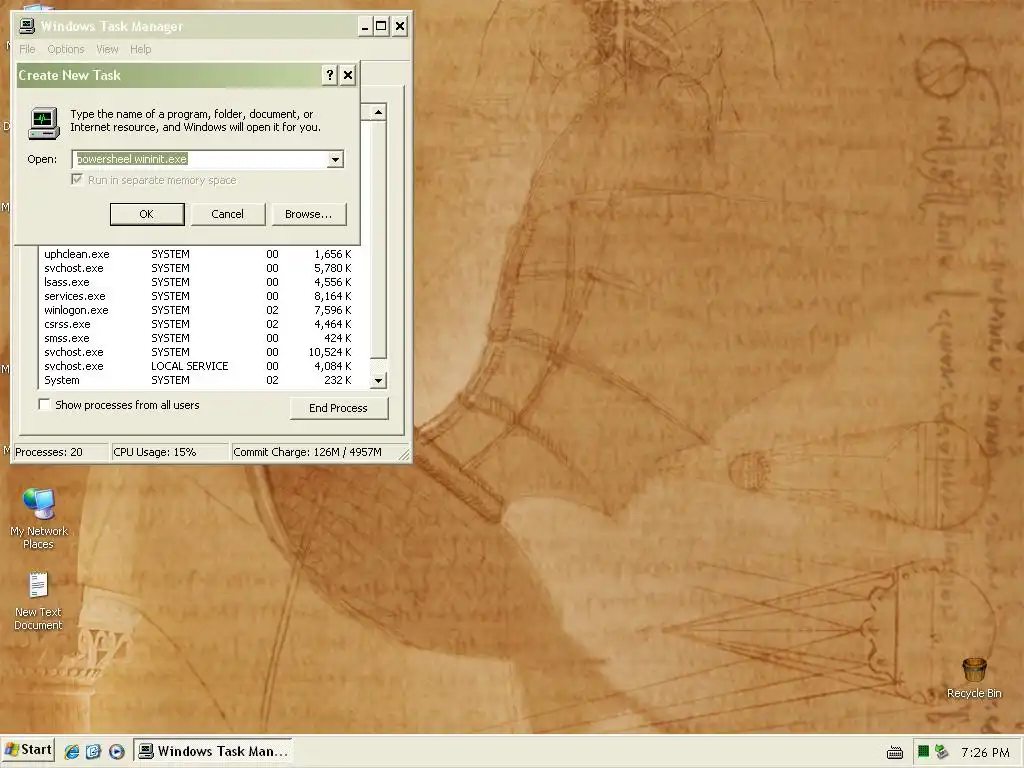
Task: Open the View menu in Task Manager
Action: pyautogui.click(x=107, y=49)
